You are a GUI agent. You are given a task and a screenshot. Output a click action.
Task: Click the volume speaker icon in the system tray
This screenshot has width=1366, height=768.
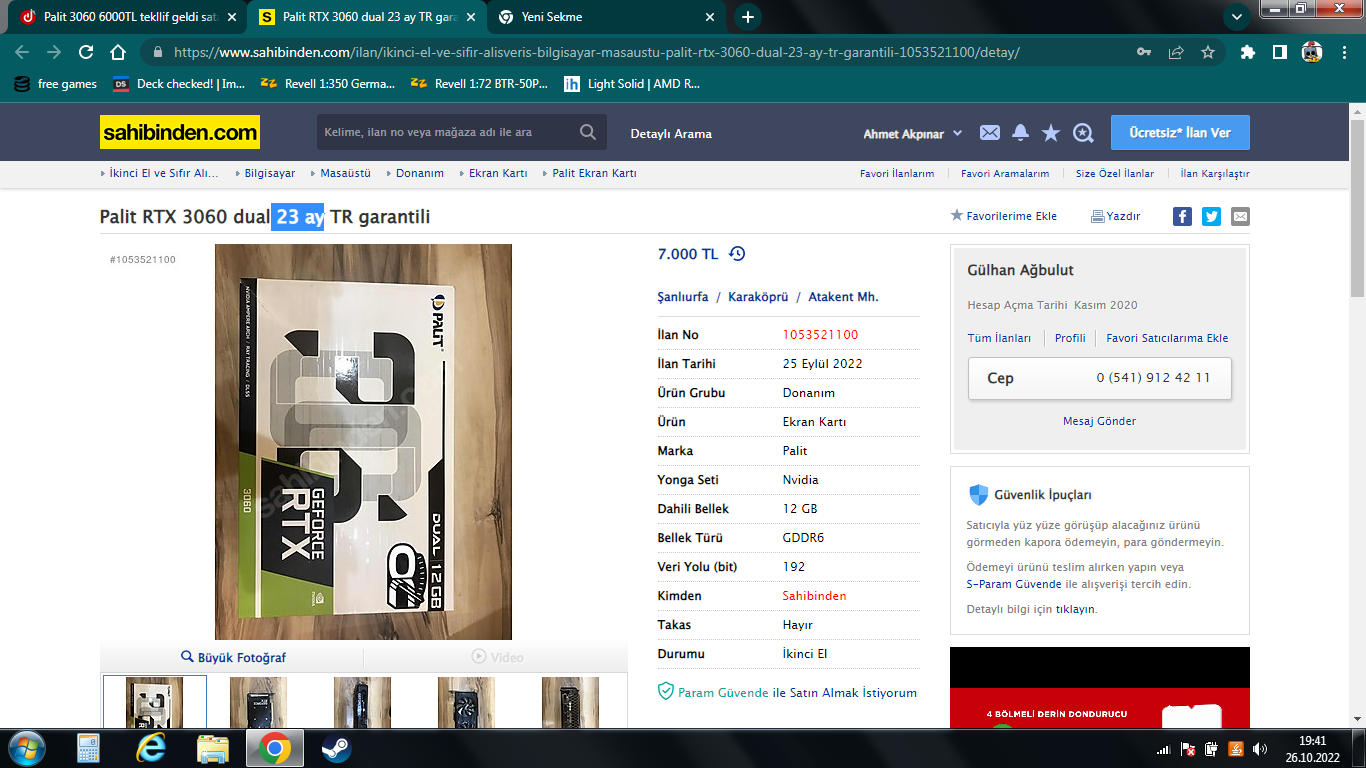[x=1260, y=749]
